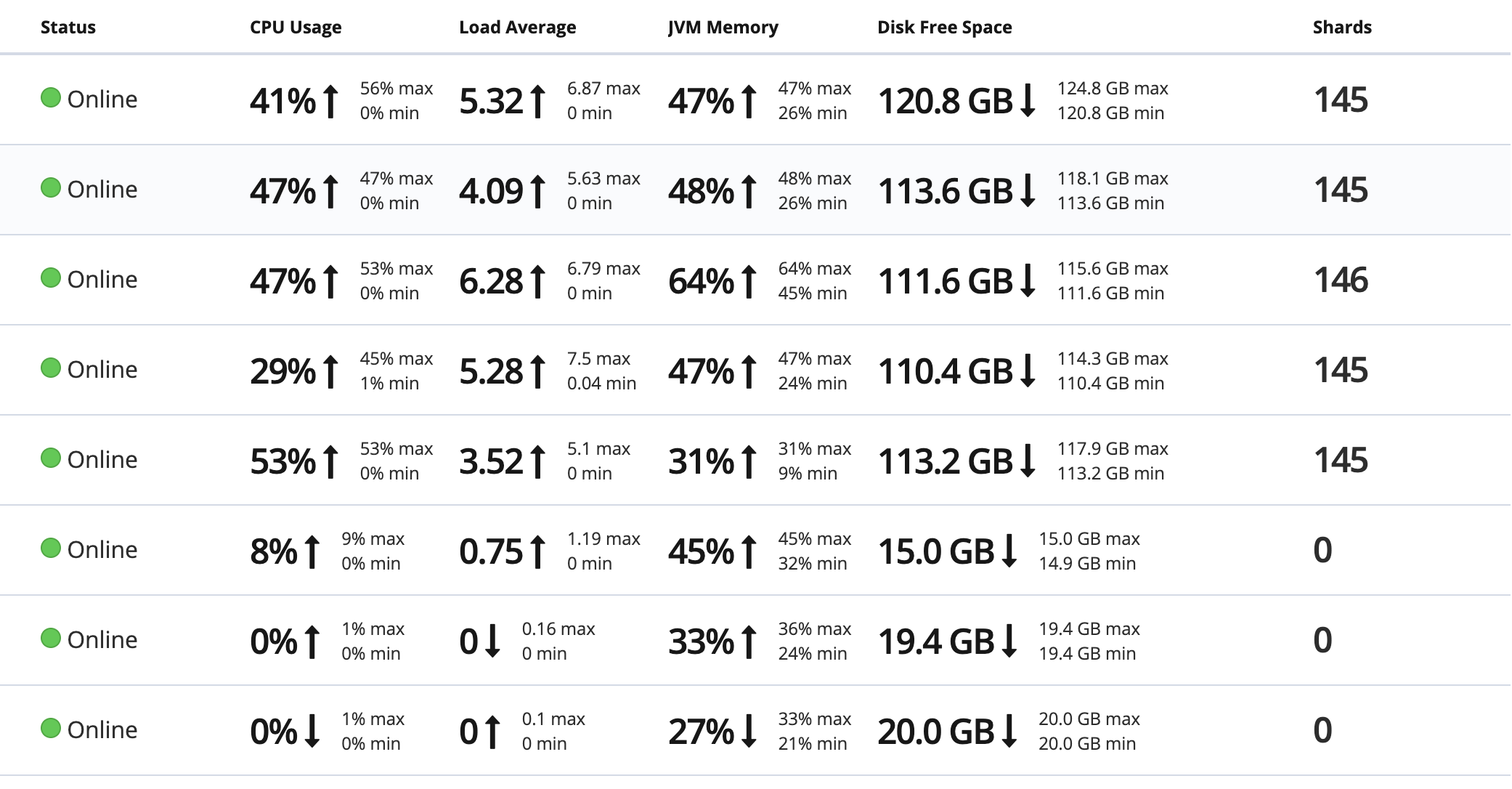Click the 7.5 max load label
The image size is (1512, 789).
point(599,358)
